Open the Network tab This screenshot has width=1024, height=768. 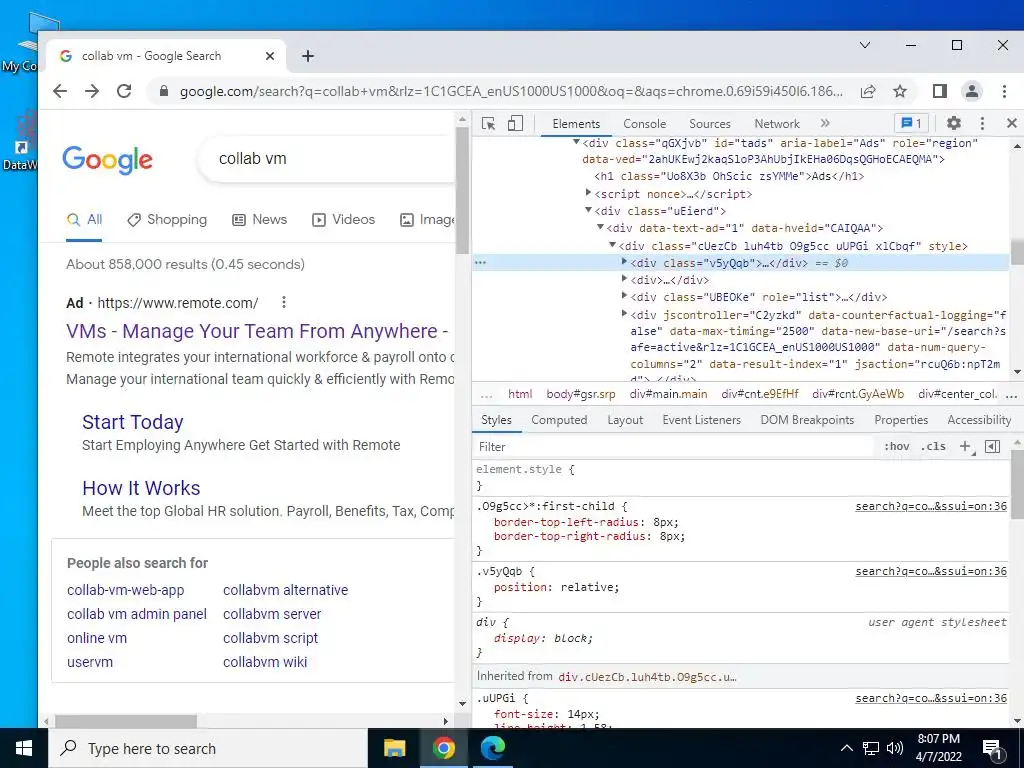pyautogui.click(x=776, y=123)
